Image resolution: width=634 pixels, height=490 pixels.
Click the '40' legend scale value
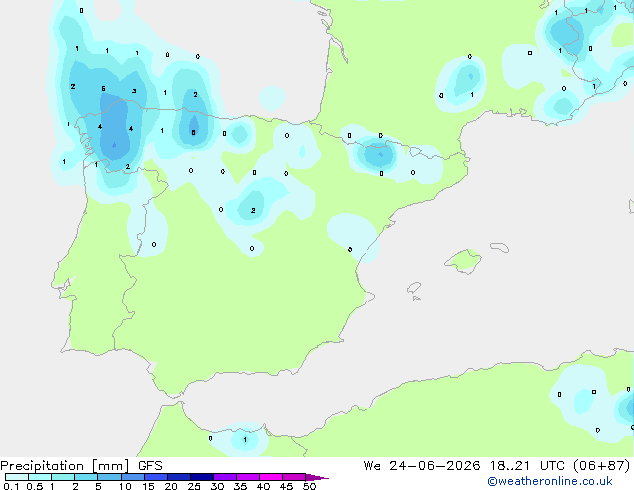coord(263,486)
